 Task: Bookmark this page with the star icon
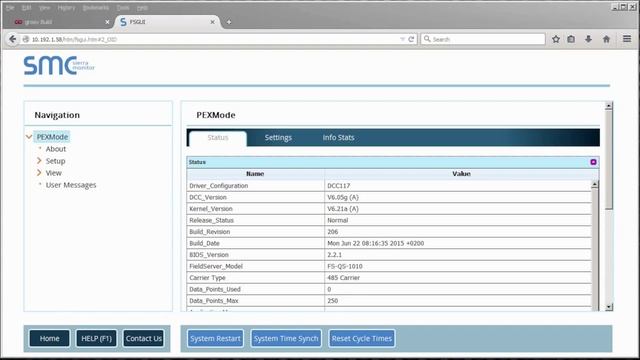556,39
